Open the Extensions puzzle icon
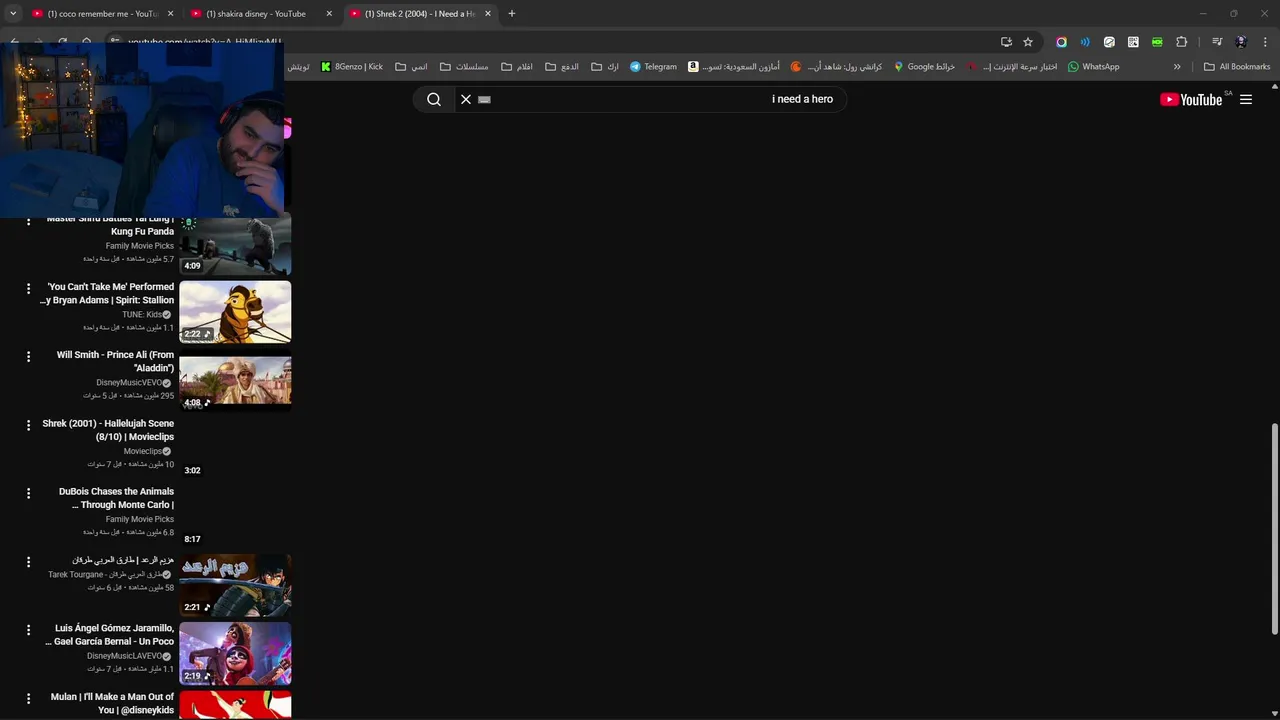This screenshot has width=1280, height=720. (x=1181, y=42)
